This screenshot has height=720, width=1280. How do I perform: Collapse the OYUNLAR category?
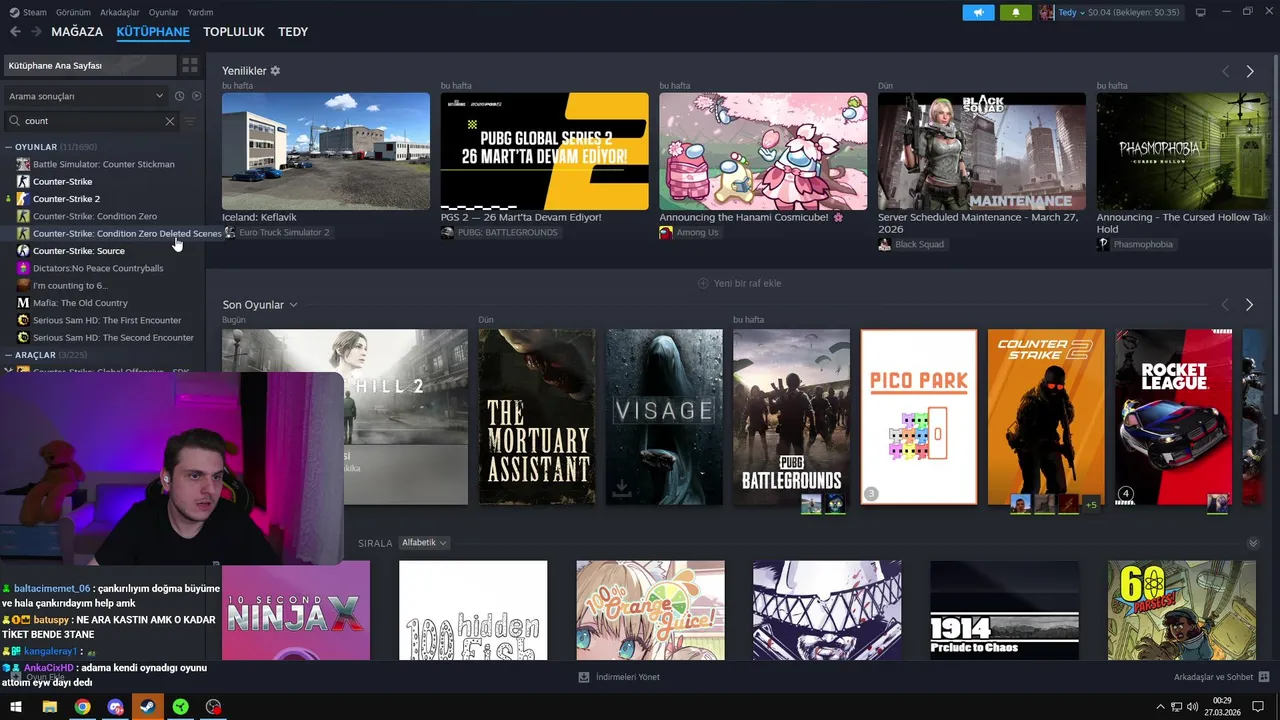point(9,147)
